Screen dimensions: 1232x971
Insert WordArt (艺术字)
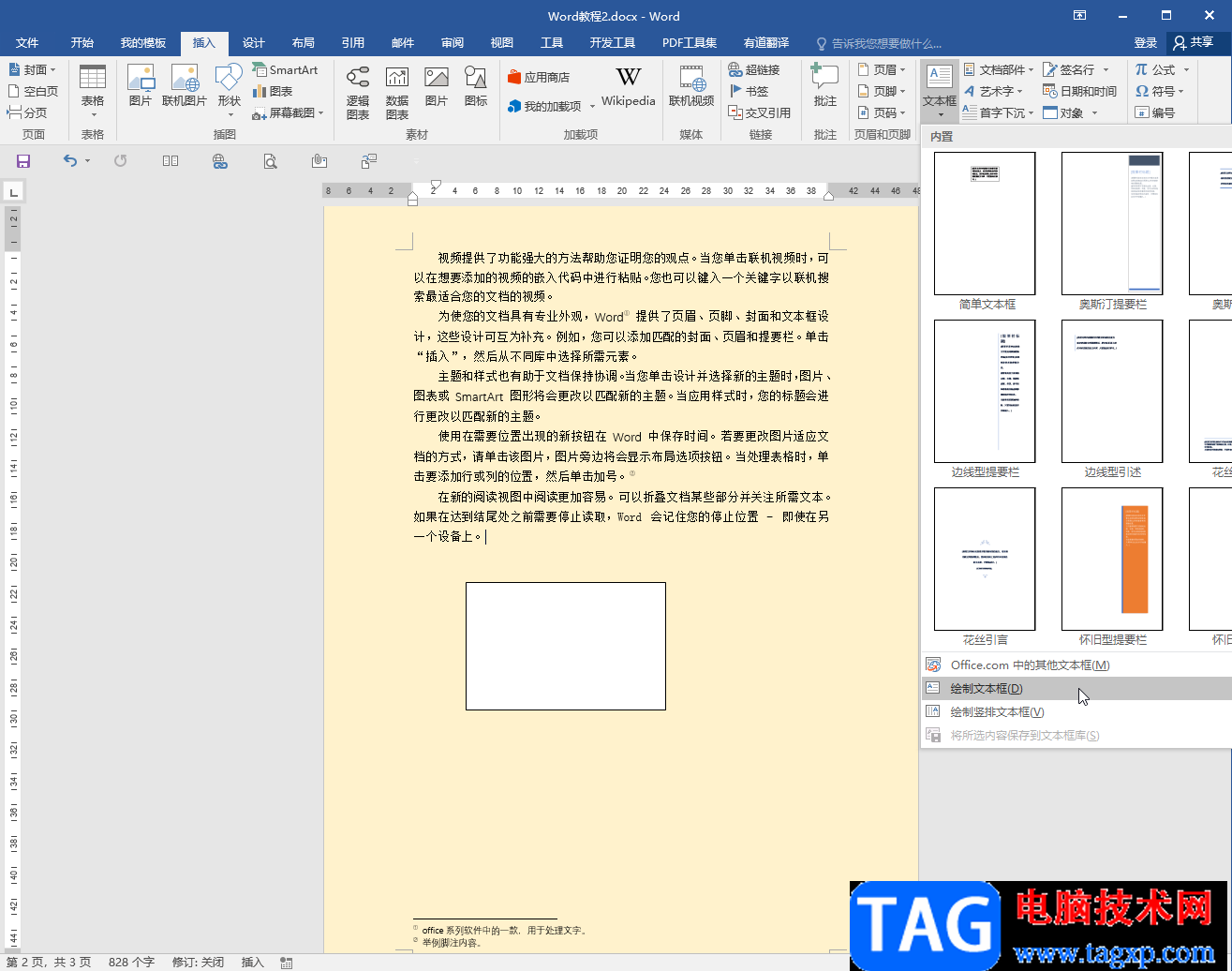coord(993,91)
